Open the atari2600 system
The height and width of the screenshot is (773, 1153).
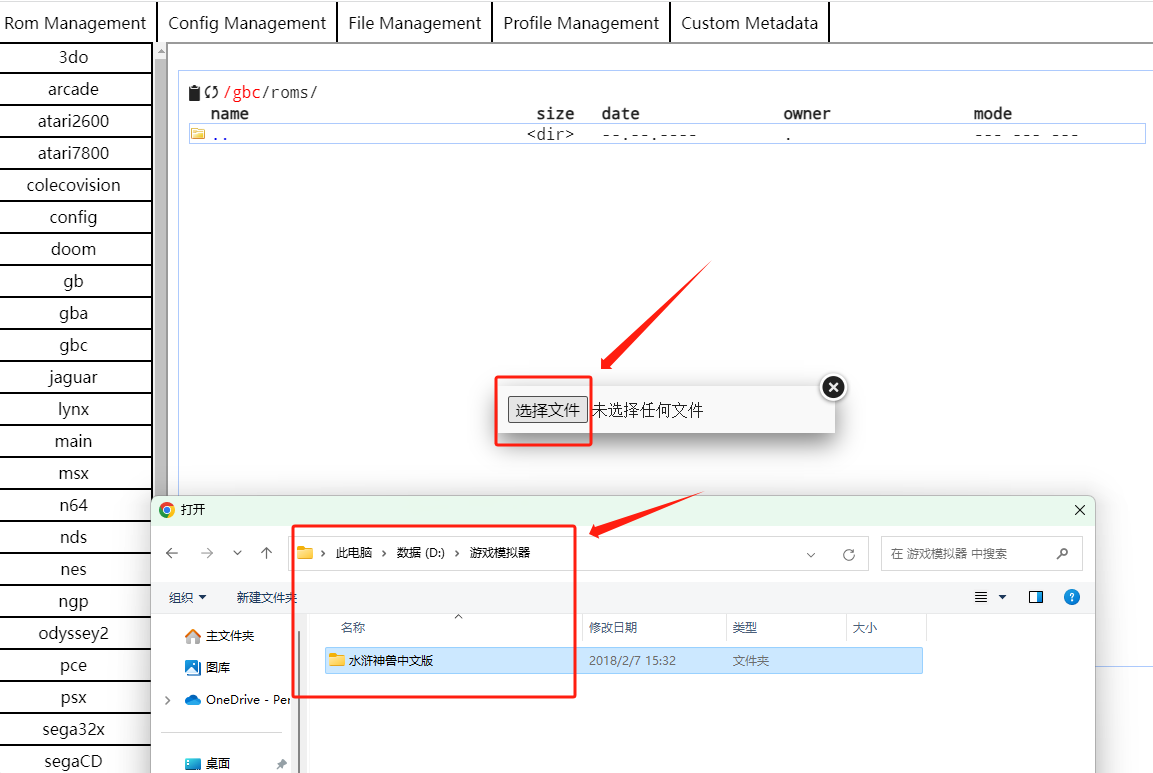point(74,121)
